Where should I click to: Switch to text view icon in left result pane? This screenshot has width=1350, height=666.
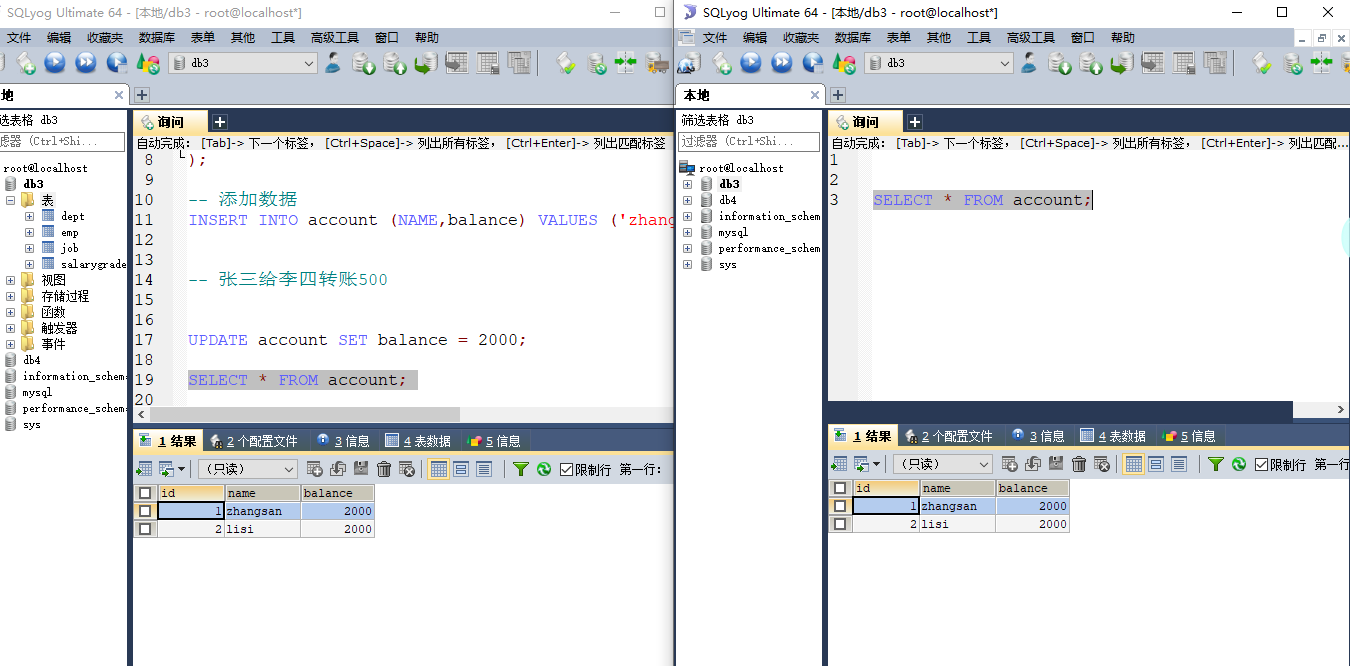pos(484,468)
